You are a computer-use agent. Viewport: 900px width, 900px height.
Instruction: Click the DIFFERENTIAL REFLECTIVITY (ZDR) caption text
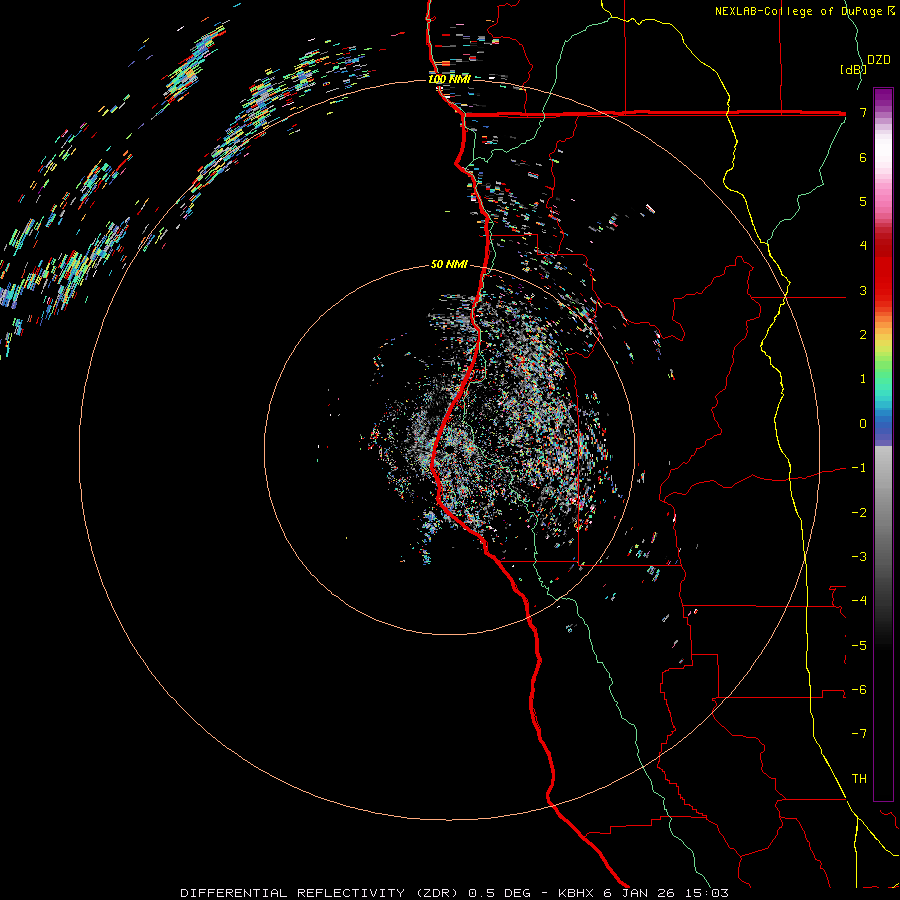tap(321, 893)
